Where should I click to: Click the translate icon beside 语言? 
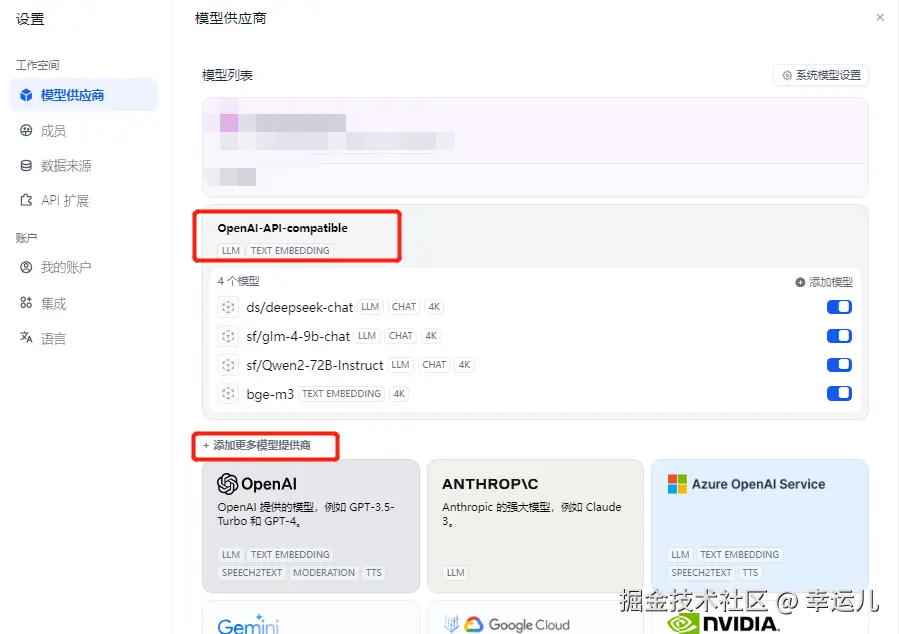[26, 338]
